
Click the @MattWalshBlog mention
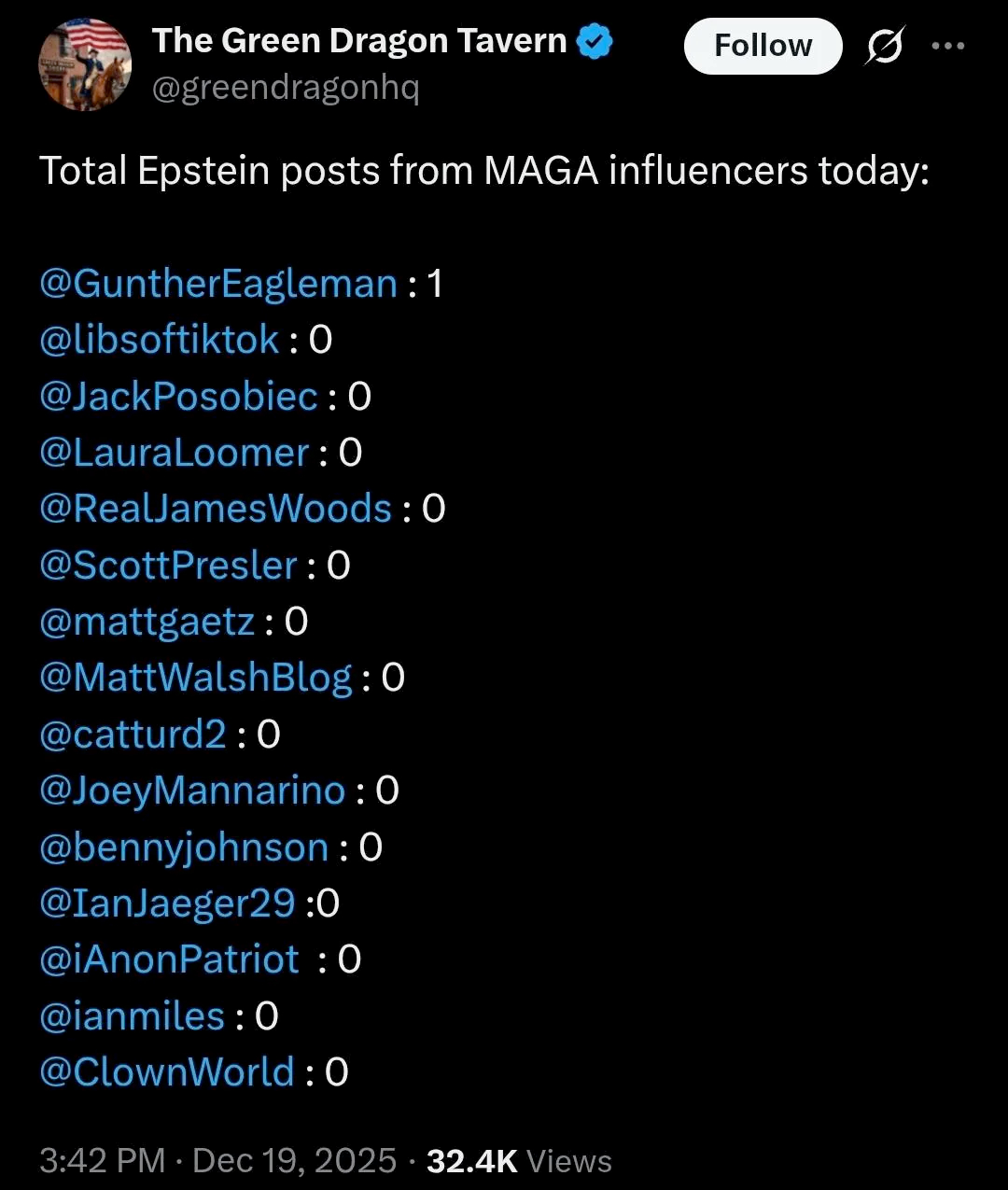click(x=195, y=678)
